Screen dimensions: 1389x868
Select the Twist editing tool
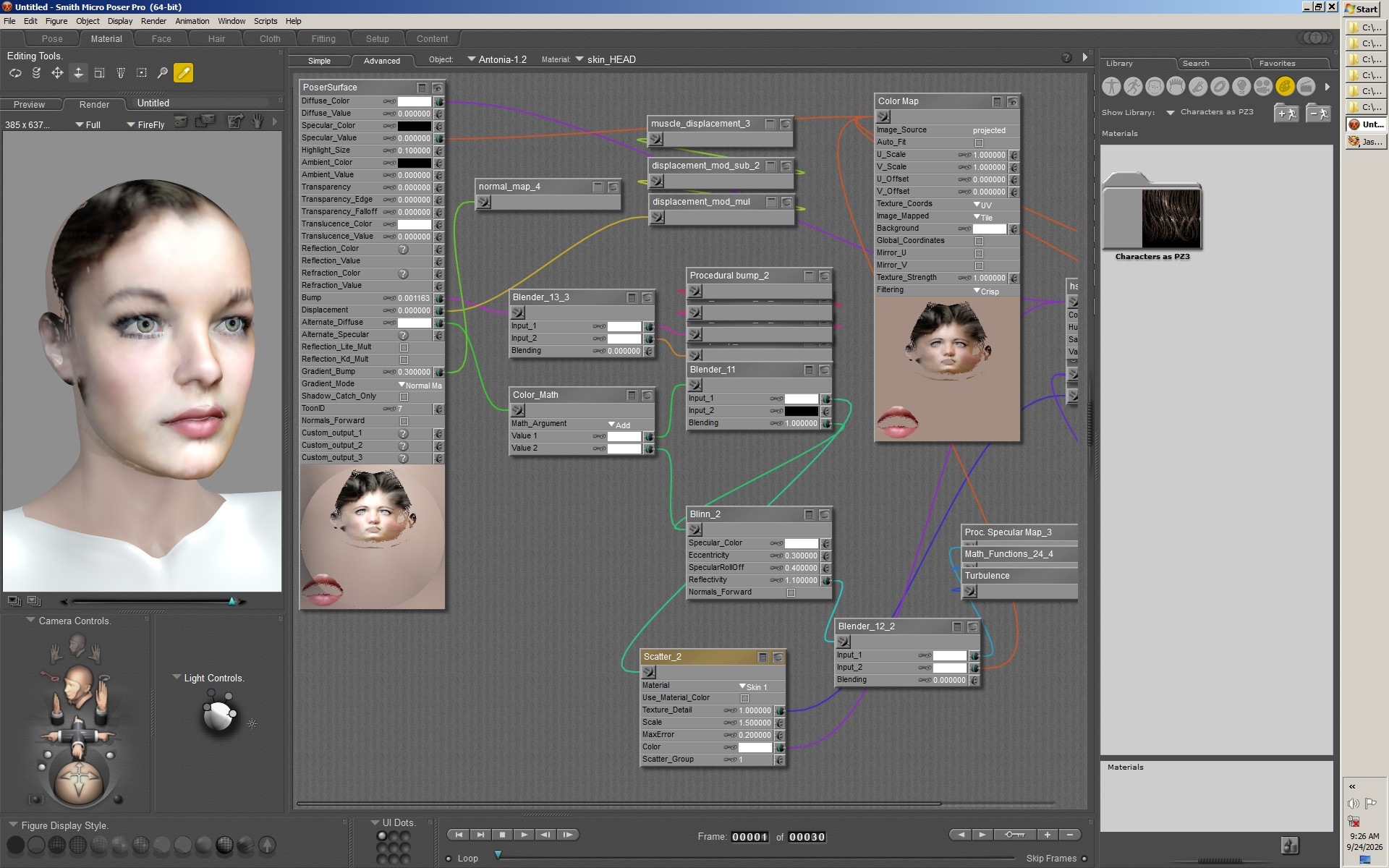click(x=36, y=73)
